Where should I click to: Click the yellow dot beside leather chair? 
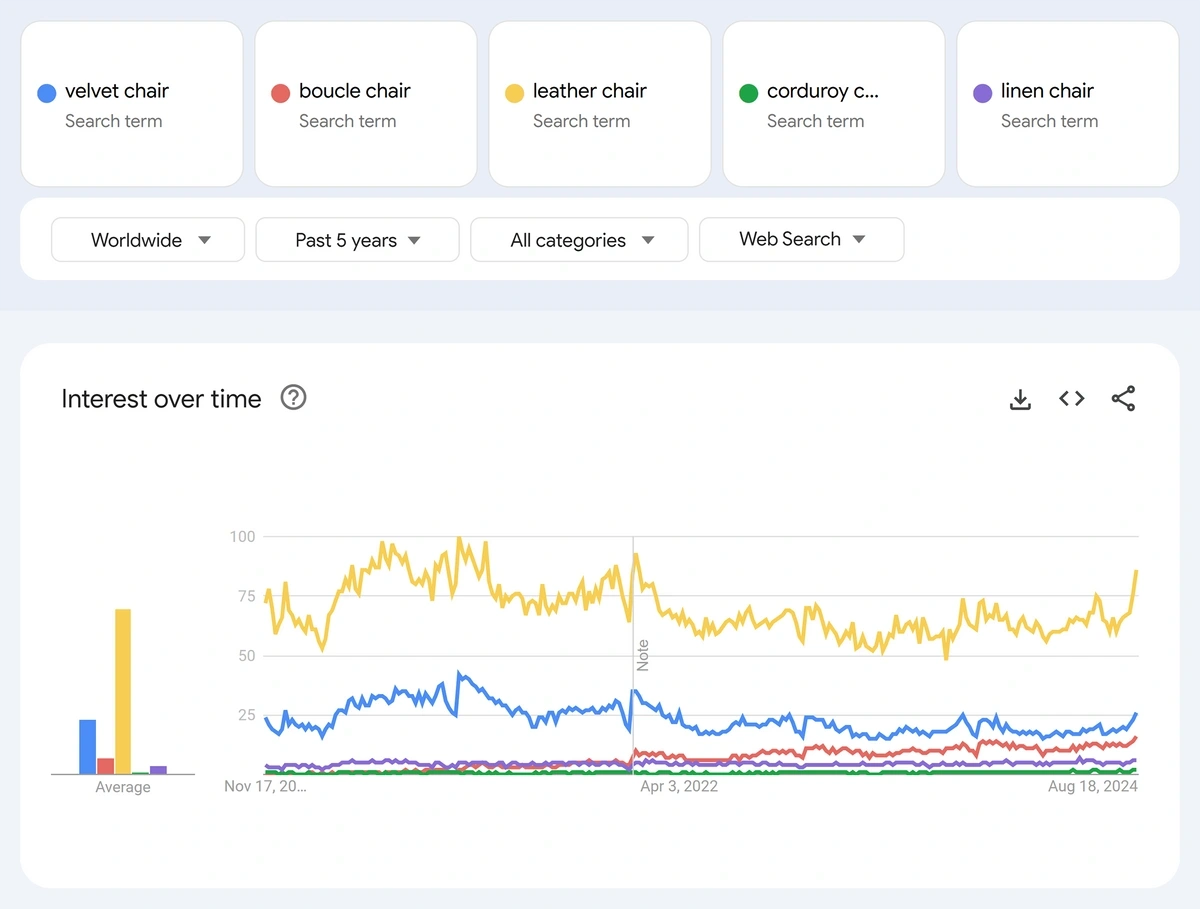(x=514, y=93)
